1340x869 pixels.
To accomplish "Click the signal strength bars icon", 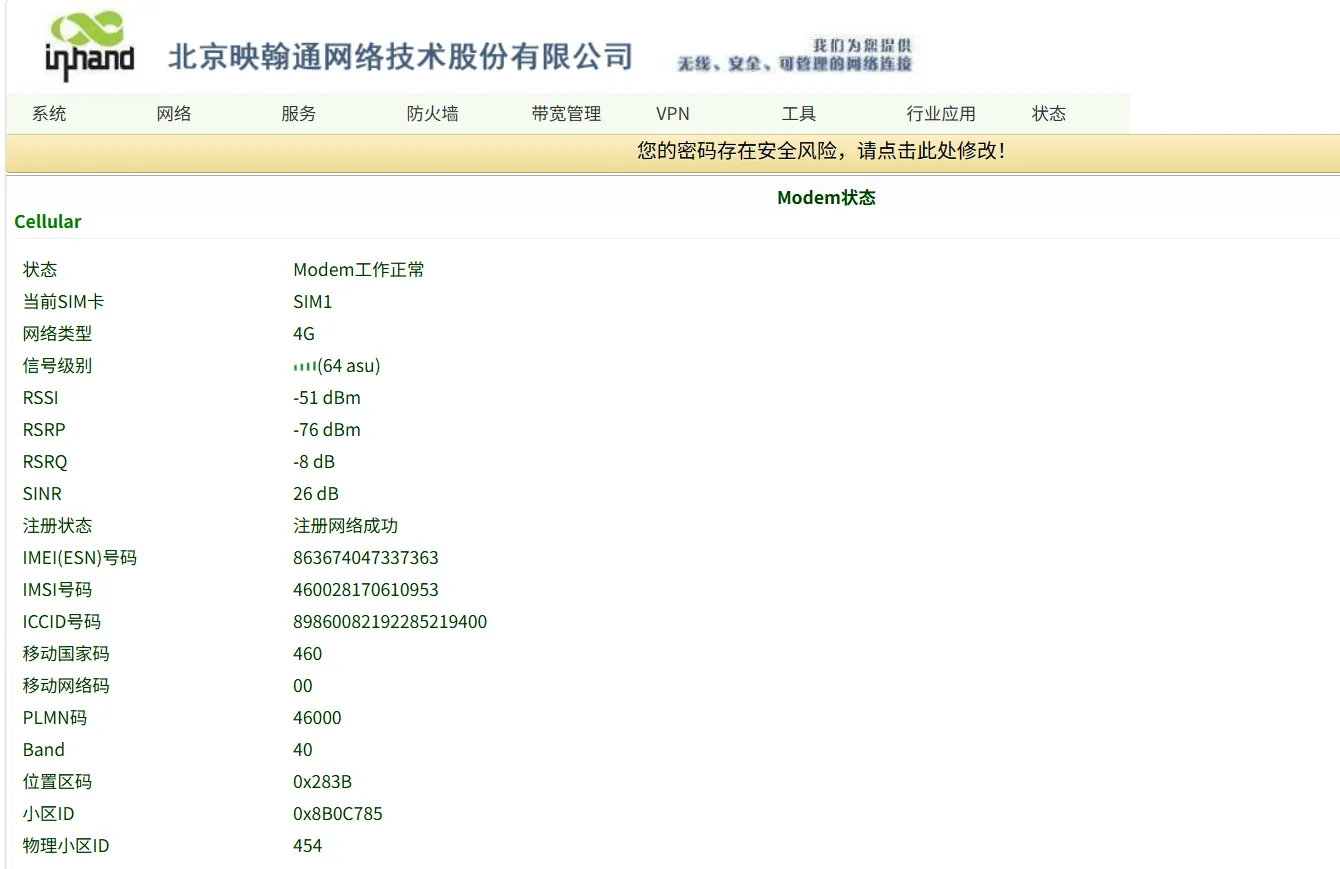I will 305,367.
